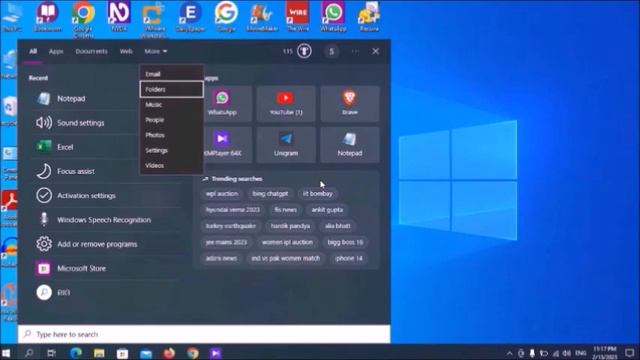The width and height of the screenshot is (640, 360).
Task: Click the Type here to search field
Action: pyautogui.click(x=204, y=334)
